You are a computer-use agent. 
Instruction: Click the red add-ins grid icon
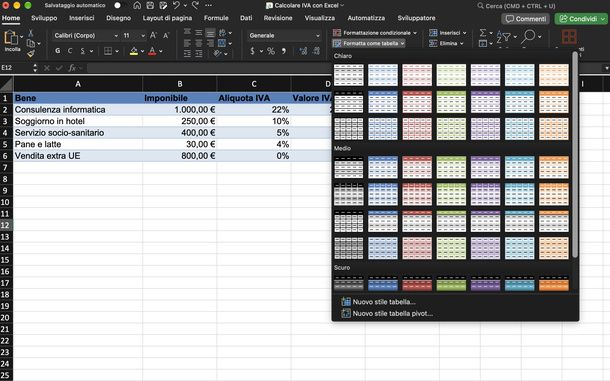coord(569,37)
